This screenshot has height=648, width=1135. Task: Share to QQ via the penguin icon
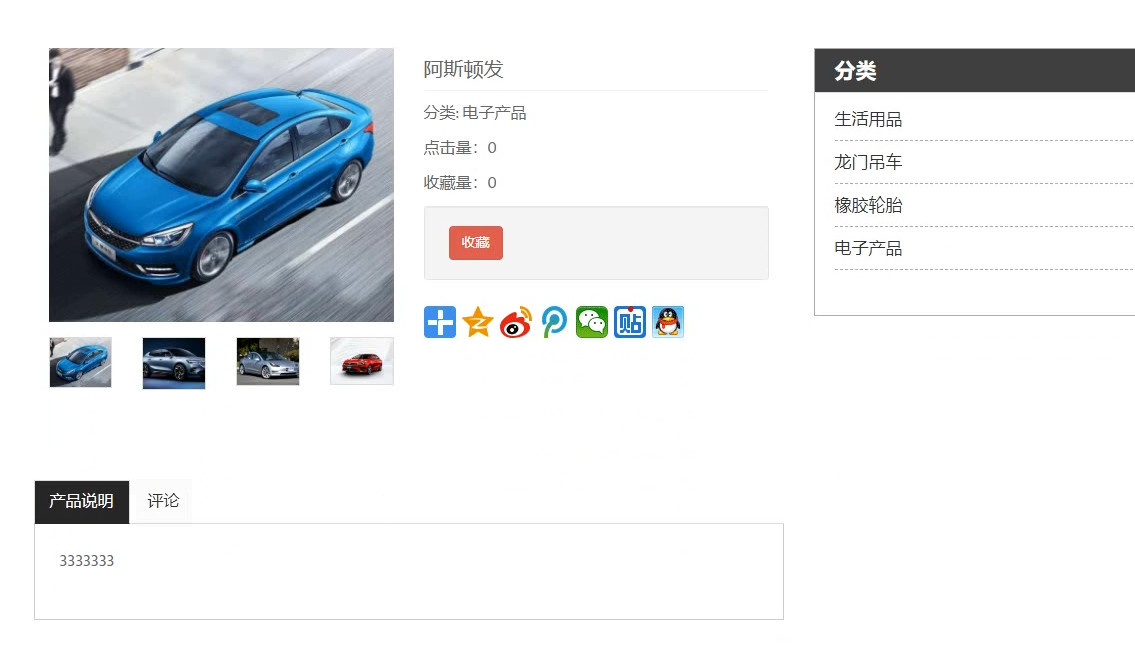(x=668, y=322)
